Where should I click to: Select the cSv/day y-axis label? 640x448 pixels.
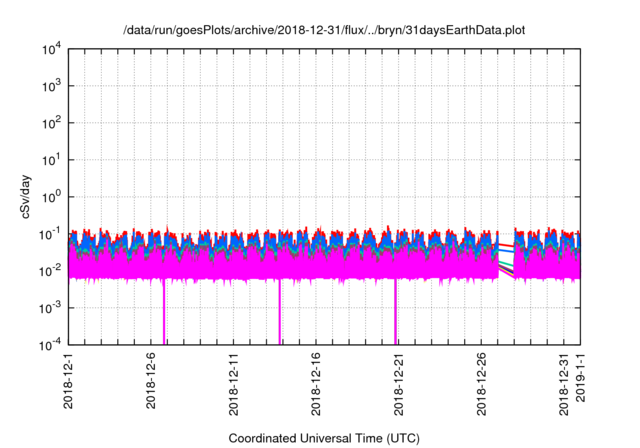[26, 197]
